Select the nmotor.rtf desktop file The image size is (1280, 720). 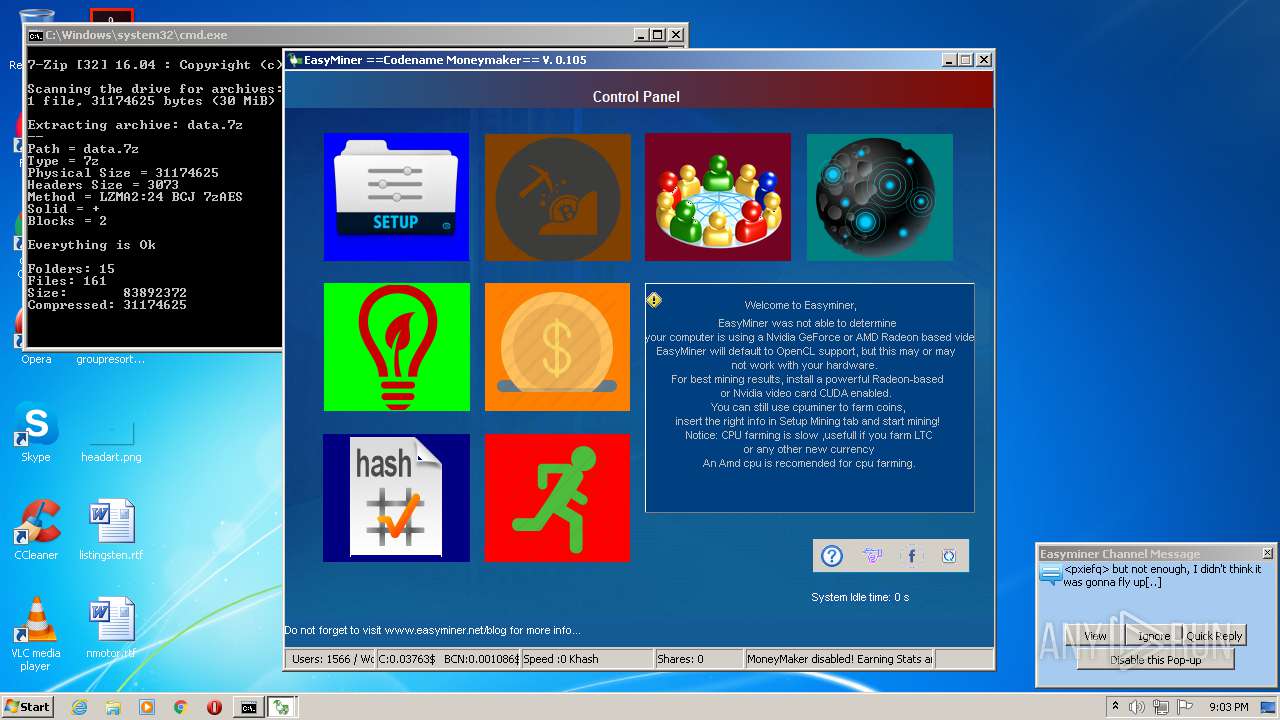(x=111, y=628)
